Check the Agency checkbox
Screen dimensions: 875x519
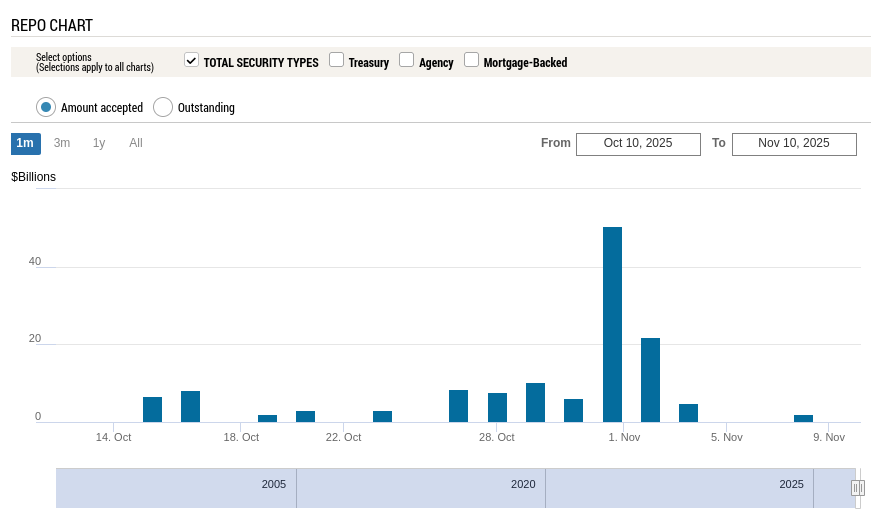[406, 60]
